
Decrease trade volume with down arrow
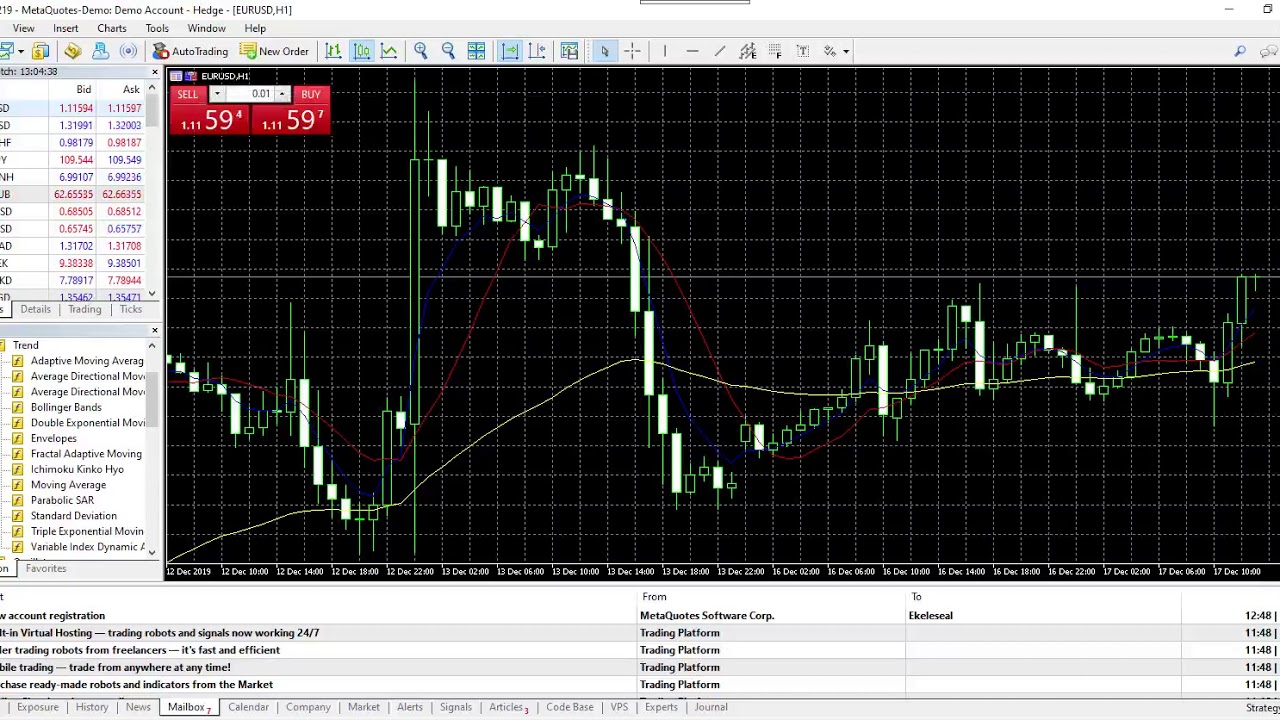click(217, 94)
